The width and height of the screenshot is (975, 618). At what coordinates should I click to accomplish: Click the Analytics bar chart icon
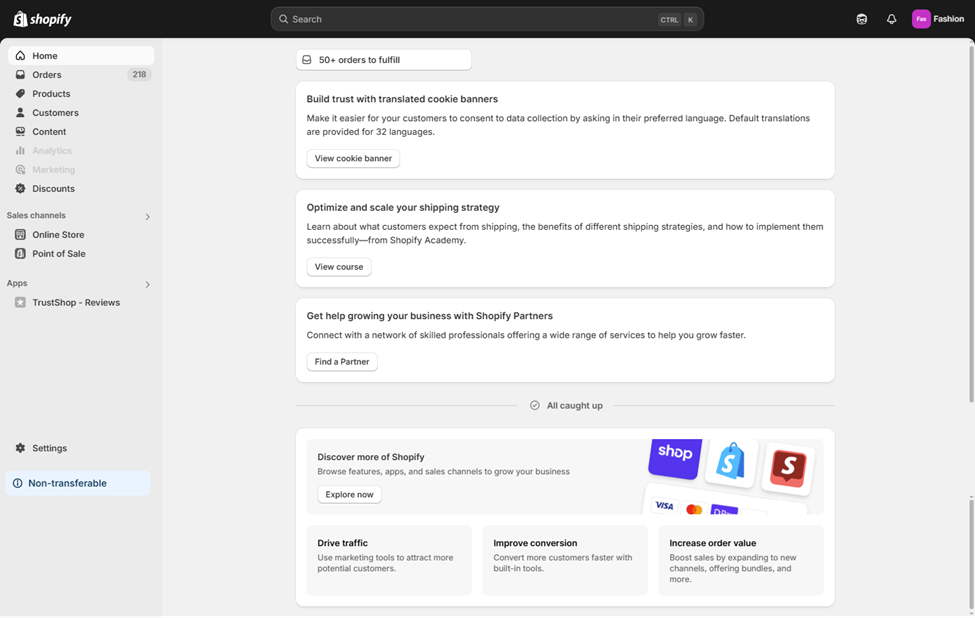pyautogui.click(x=21, y=150)
